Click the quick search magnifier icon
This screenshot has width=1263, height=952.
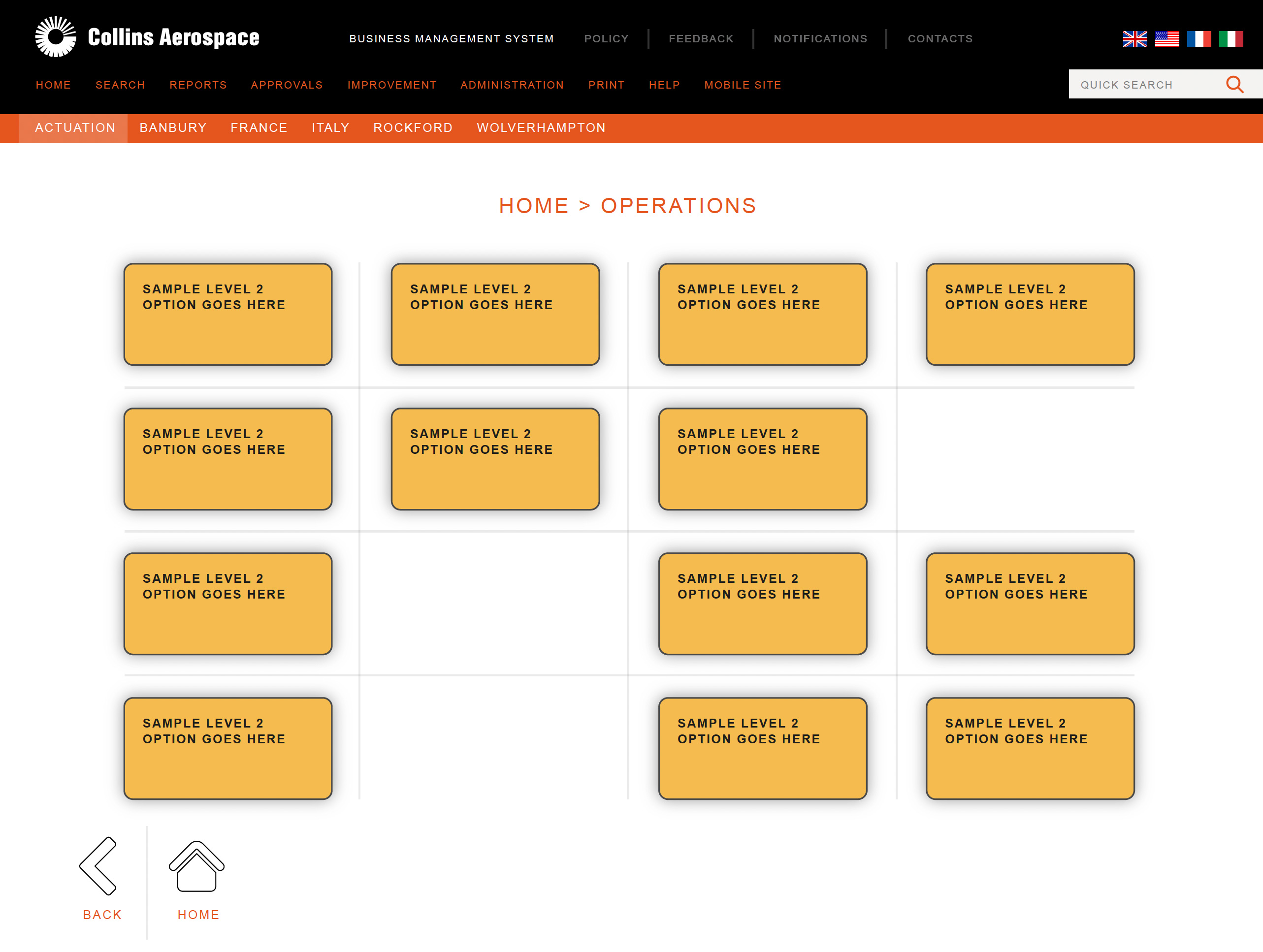[1234, 85]
